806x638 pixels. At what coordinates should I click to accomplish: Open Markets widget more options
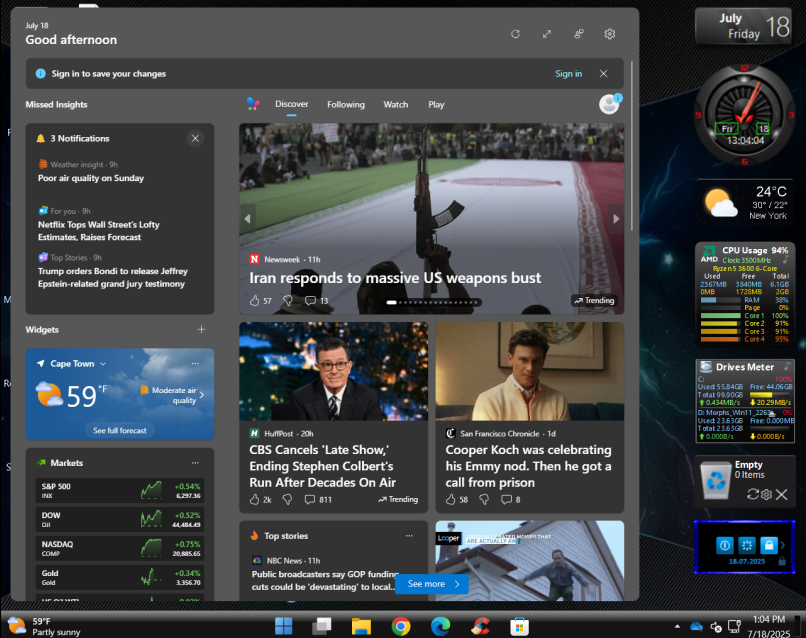[195, 463]
